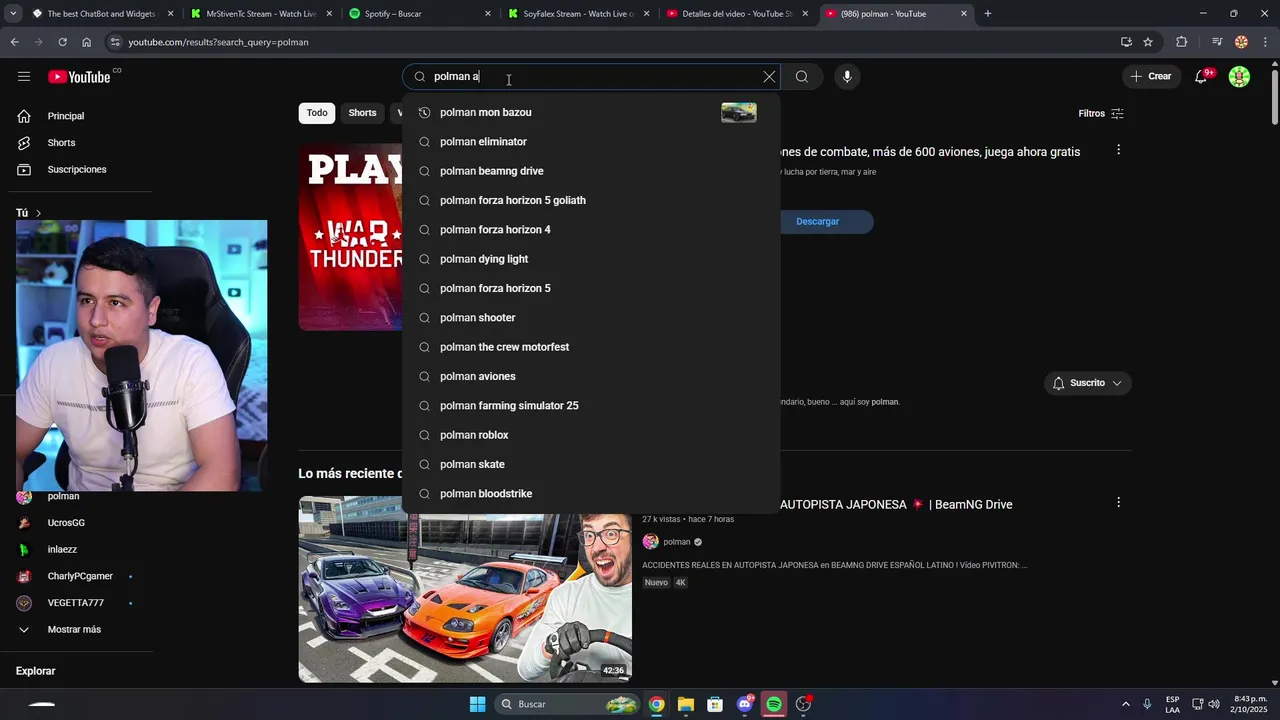Open the BeamNG video three-dot options
This screenshot has width=1280, height=720.
click(1118, 502)
